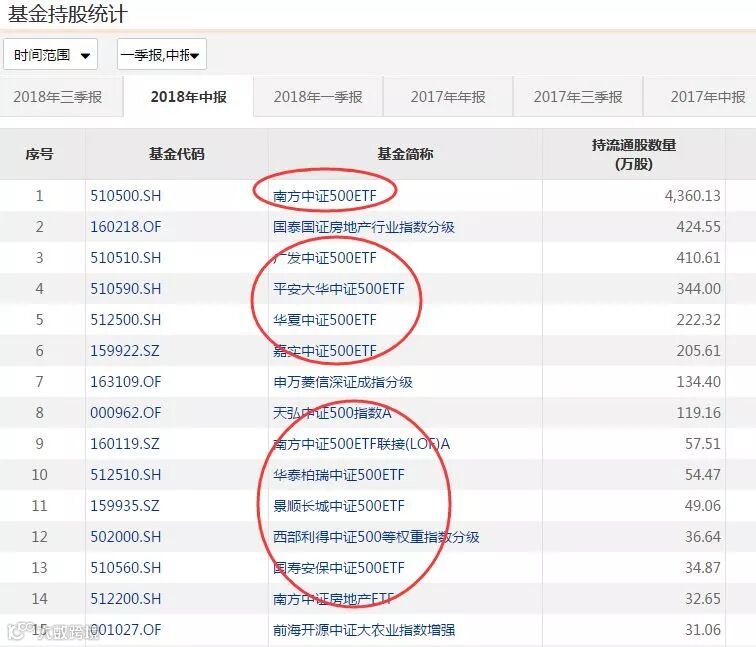Open fund code 512510.SH link
This screenshot has height=647, width=756.
pos(125,474)
